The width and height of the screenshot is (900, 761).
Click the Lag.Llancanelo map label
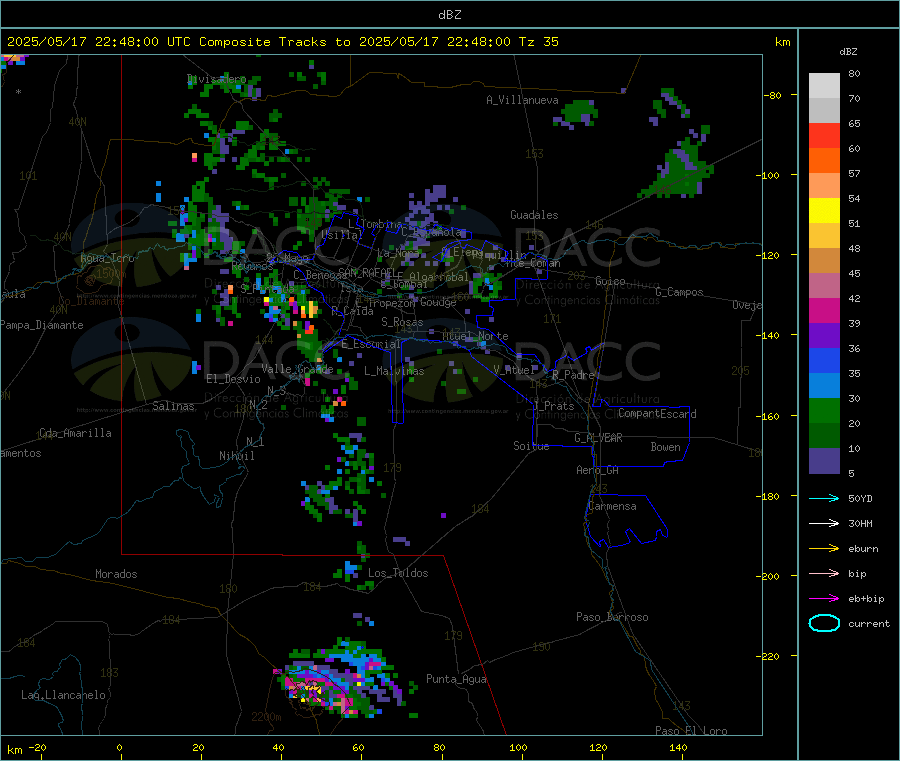pos(63,695)
